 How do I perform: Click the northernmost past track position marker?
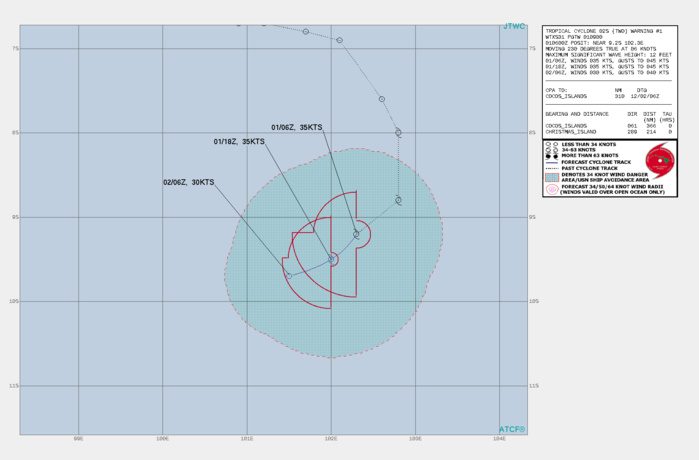pos(239,24)
